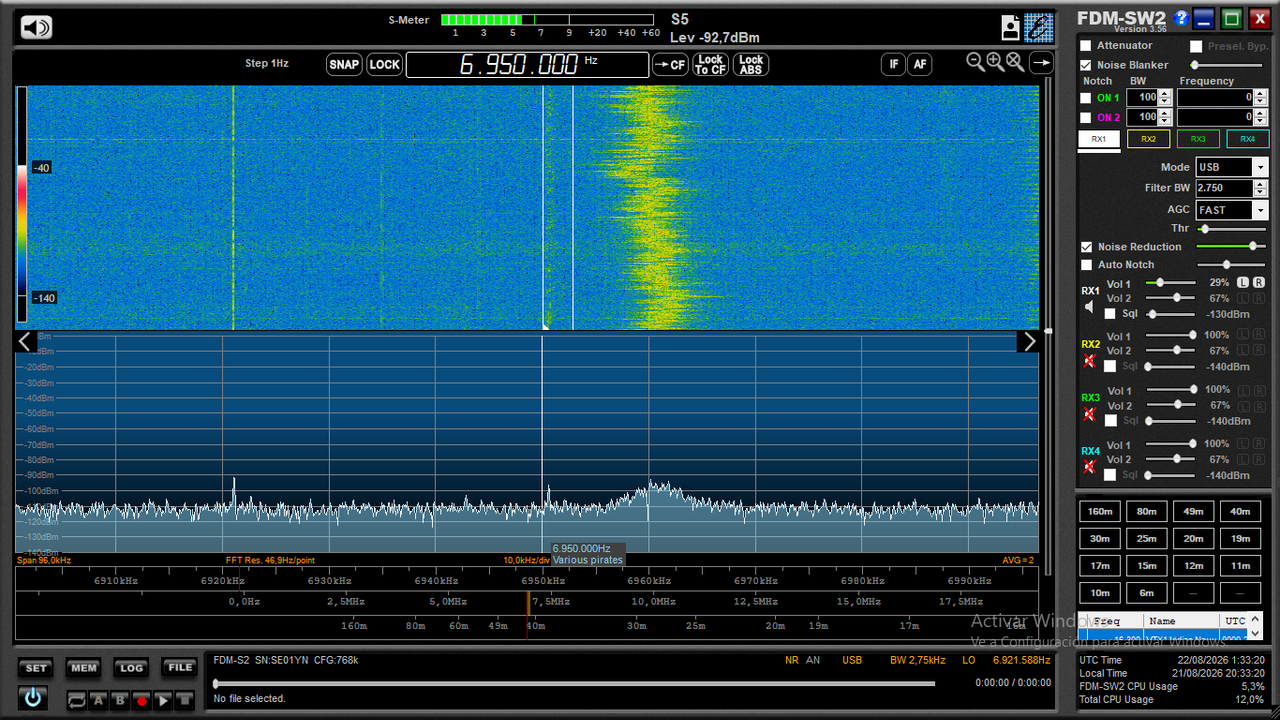Enable Notch ON 1 checkbox
This screenshot has width=1280, height=720.
click(1086, 98)
